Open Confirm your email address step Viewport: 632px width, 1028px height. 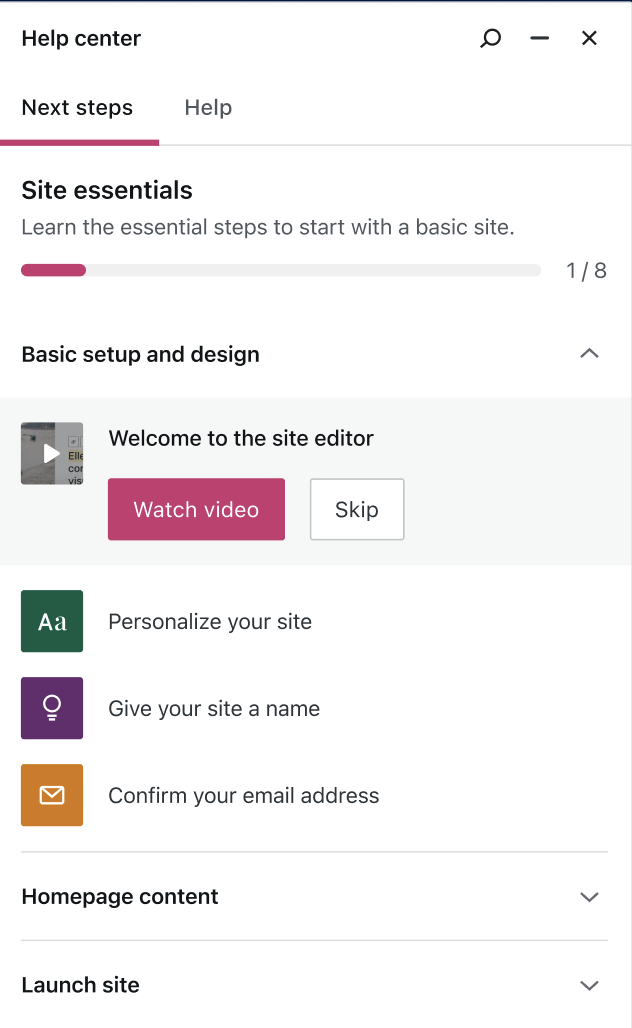315,795
